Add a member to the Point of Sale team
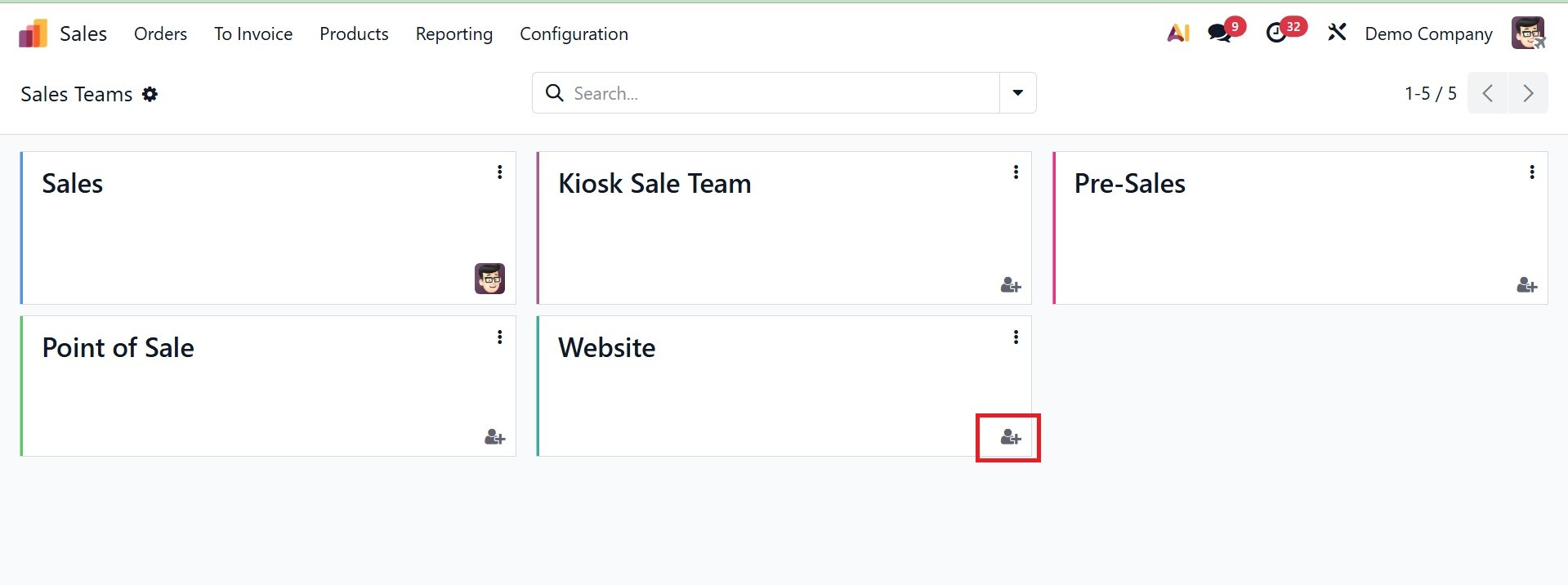 [x=494, y=438]
